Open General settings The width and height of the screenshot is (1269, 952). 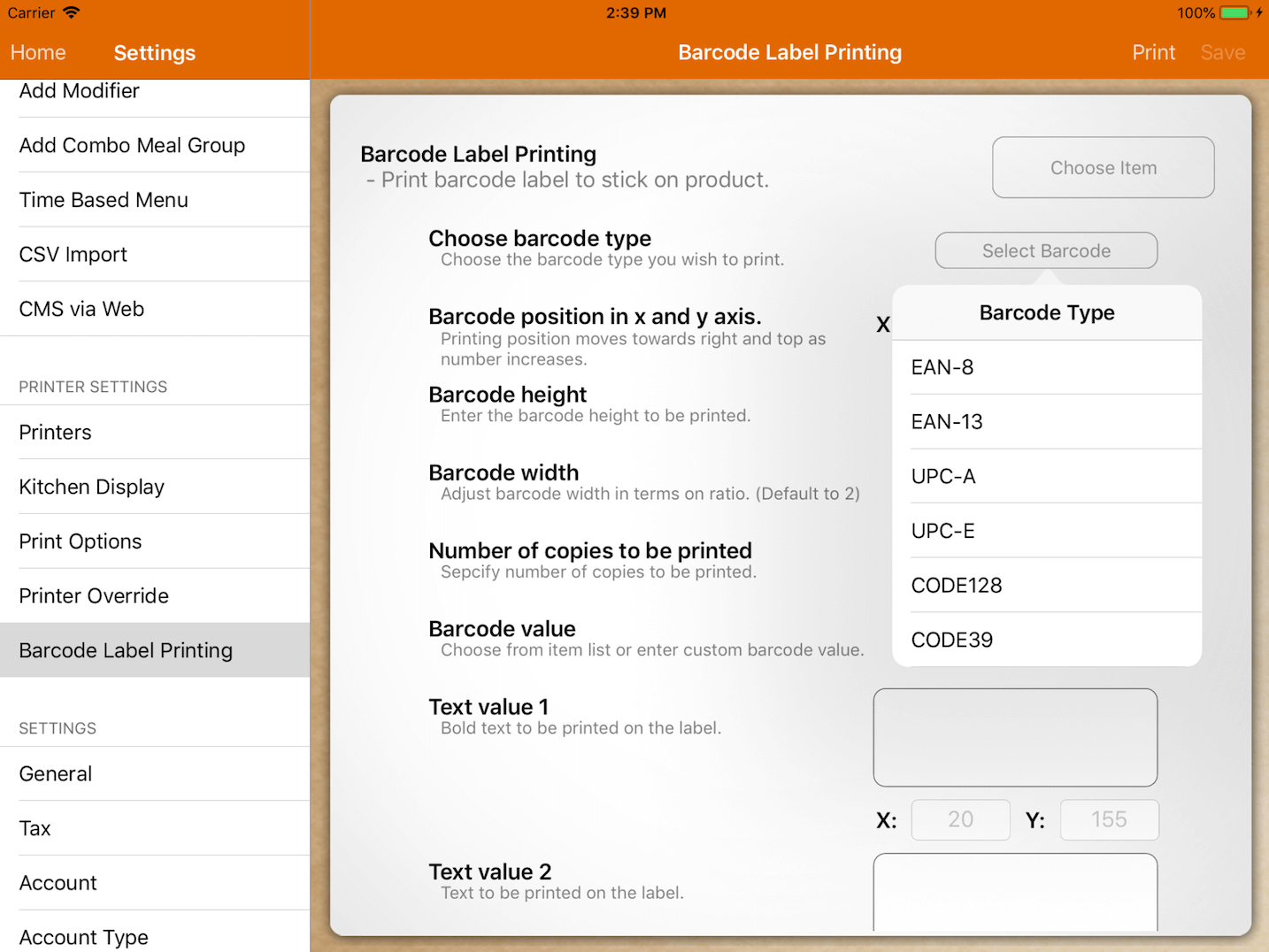[x=155, y=774]
